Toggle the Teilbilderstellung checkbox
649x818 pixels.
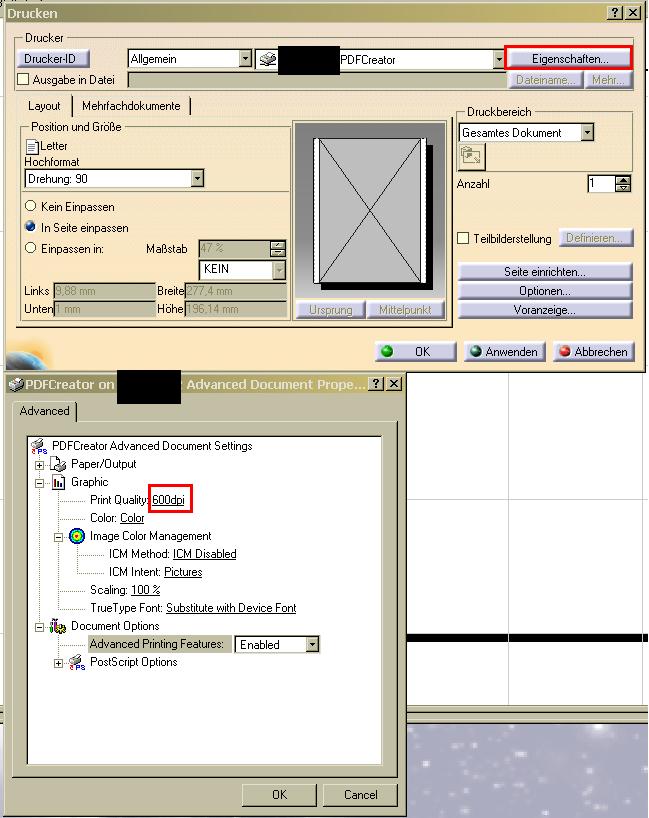point(463,238)
